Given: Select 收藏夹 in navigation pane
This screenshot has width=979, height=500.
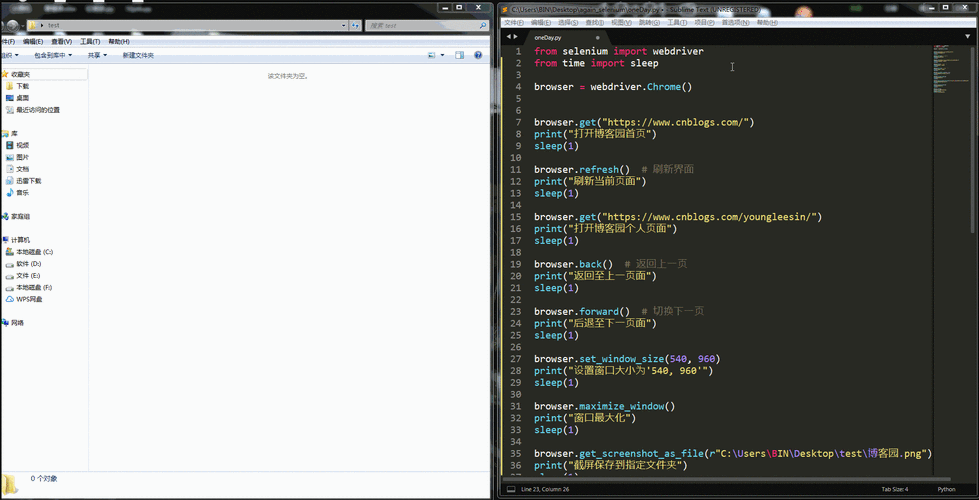Looking at the screenshot, I should tap(20, 74).
